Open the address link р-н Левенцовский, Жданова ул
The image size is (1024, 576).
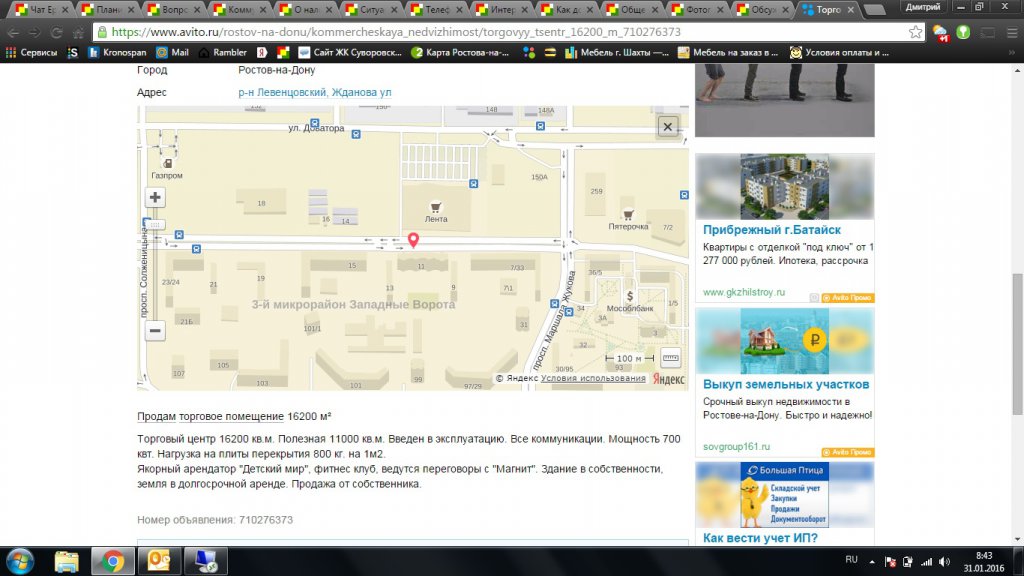coord(315,92)
